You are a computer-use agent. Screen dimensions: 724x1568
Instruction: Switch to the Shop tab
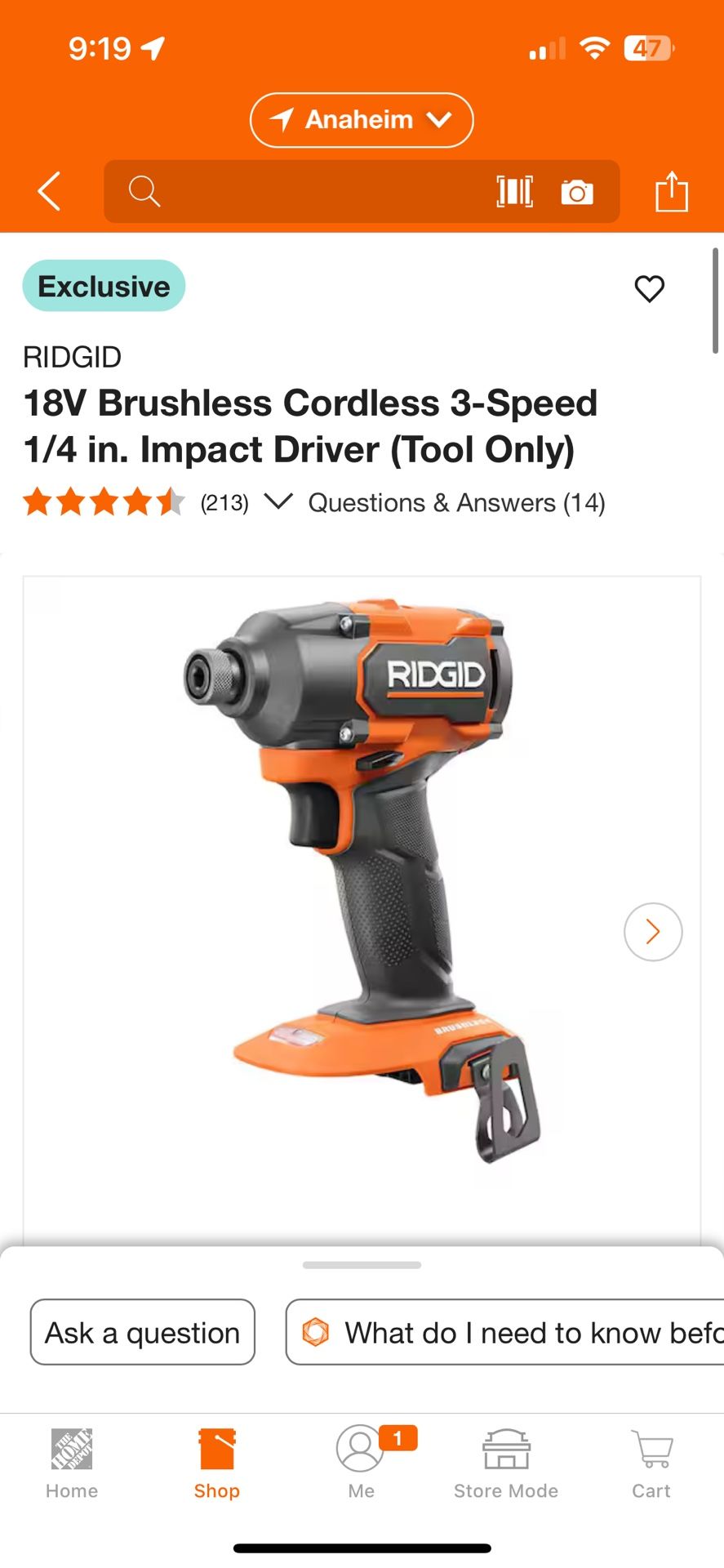[x=216, y=1463]
